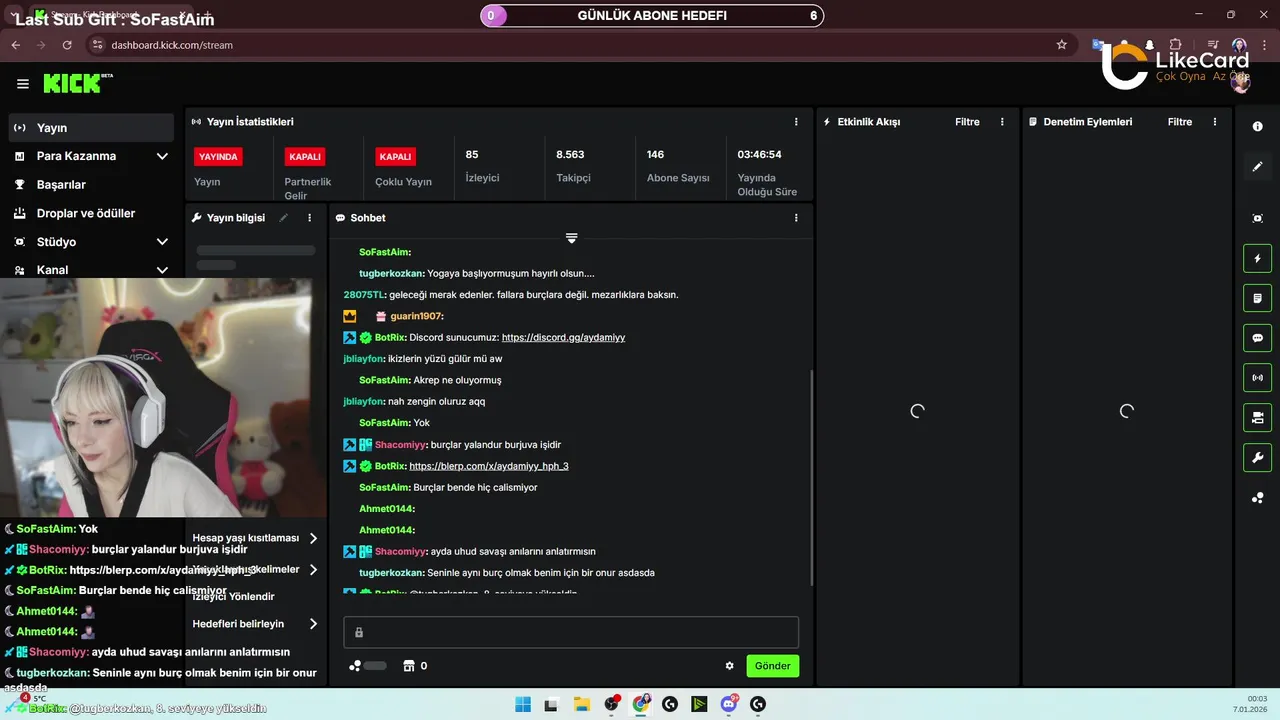Image resolution: width=1280 pixels, height=720 pixels.
Task: Expand the Kanal chevron
Action: click(x=162, y=270)
